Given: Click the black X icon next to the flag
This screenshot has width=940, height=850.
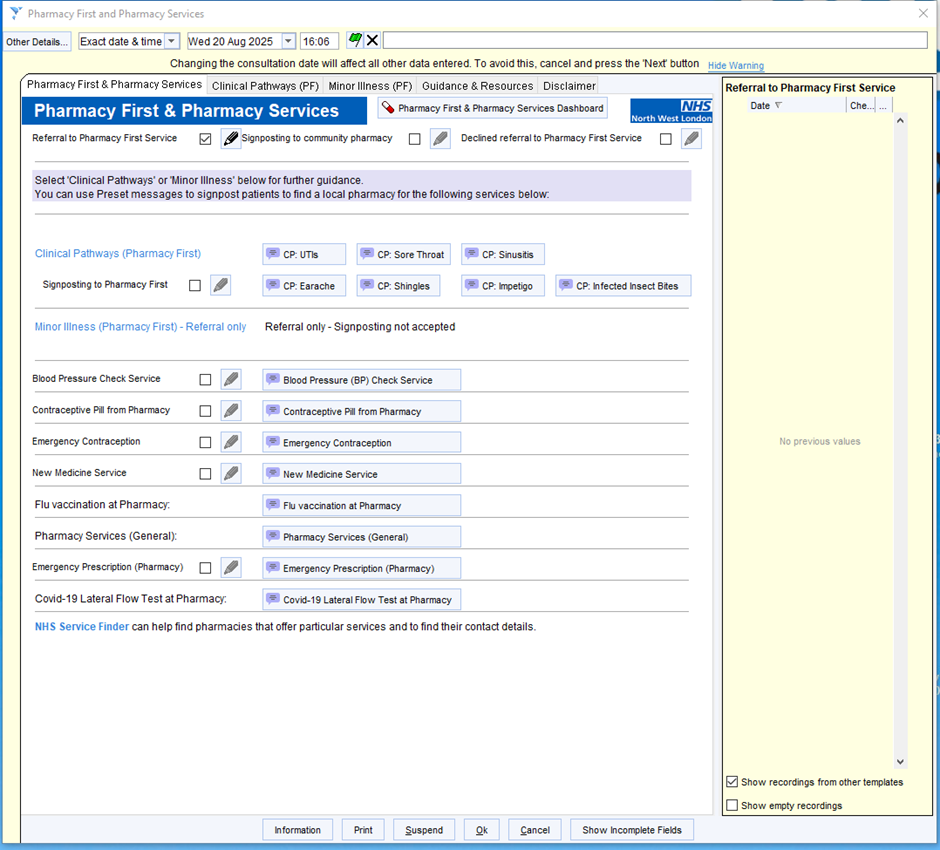Looking at the screenshot, I should pyautogui.click(x=372, y=41).
